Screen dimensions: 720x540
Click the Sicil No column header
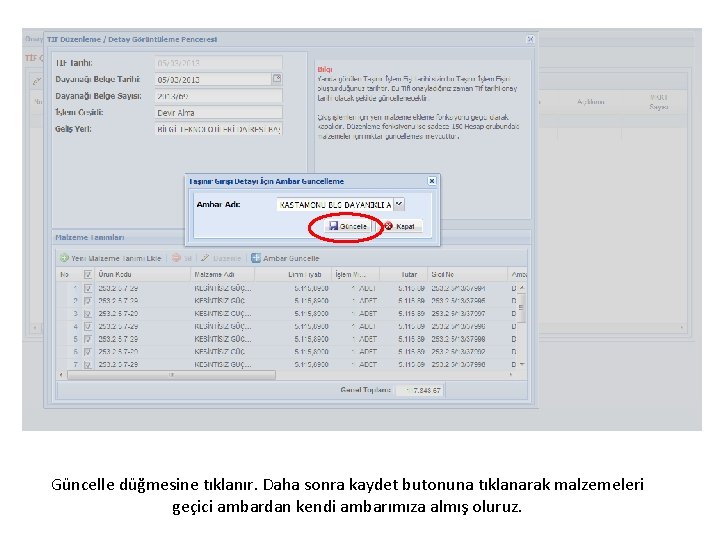point(467,274)
